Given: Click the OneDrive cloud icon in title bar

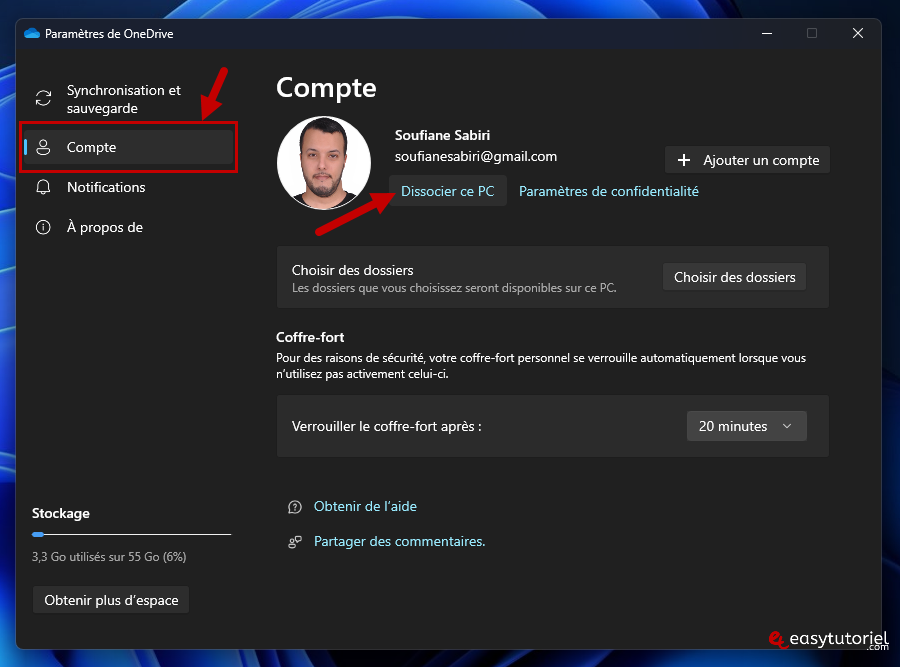Looking at the screenshot, I should pos(32,33).
